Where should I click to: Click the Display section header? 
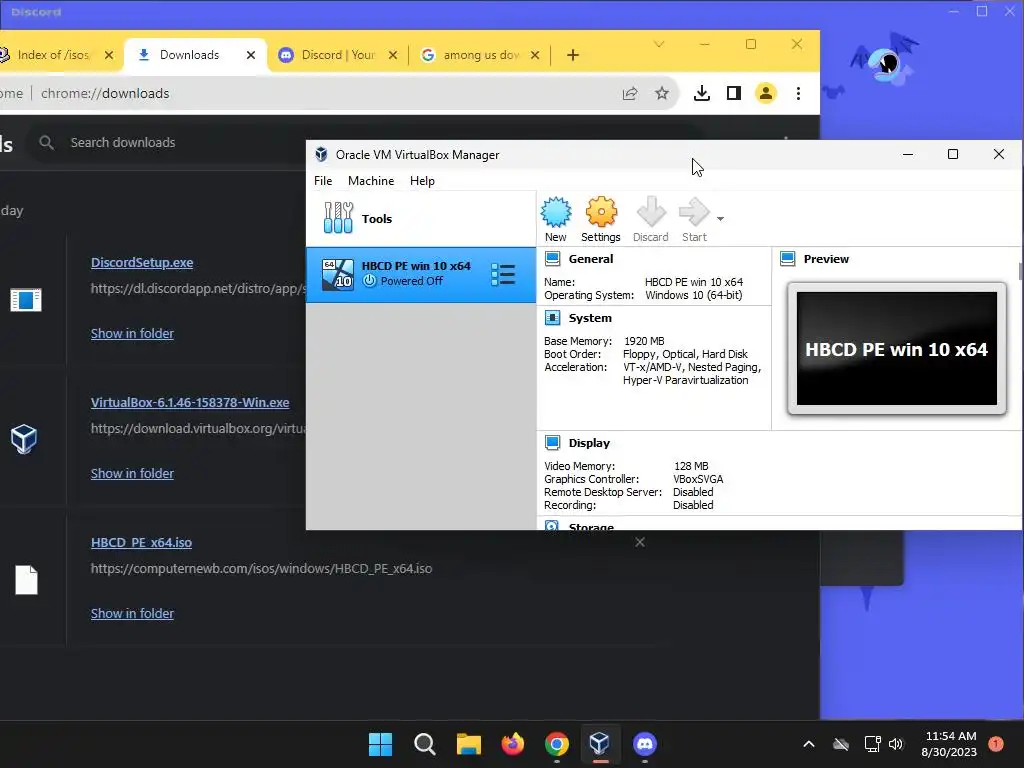[589, 443]
